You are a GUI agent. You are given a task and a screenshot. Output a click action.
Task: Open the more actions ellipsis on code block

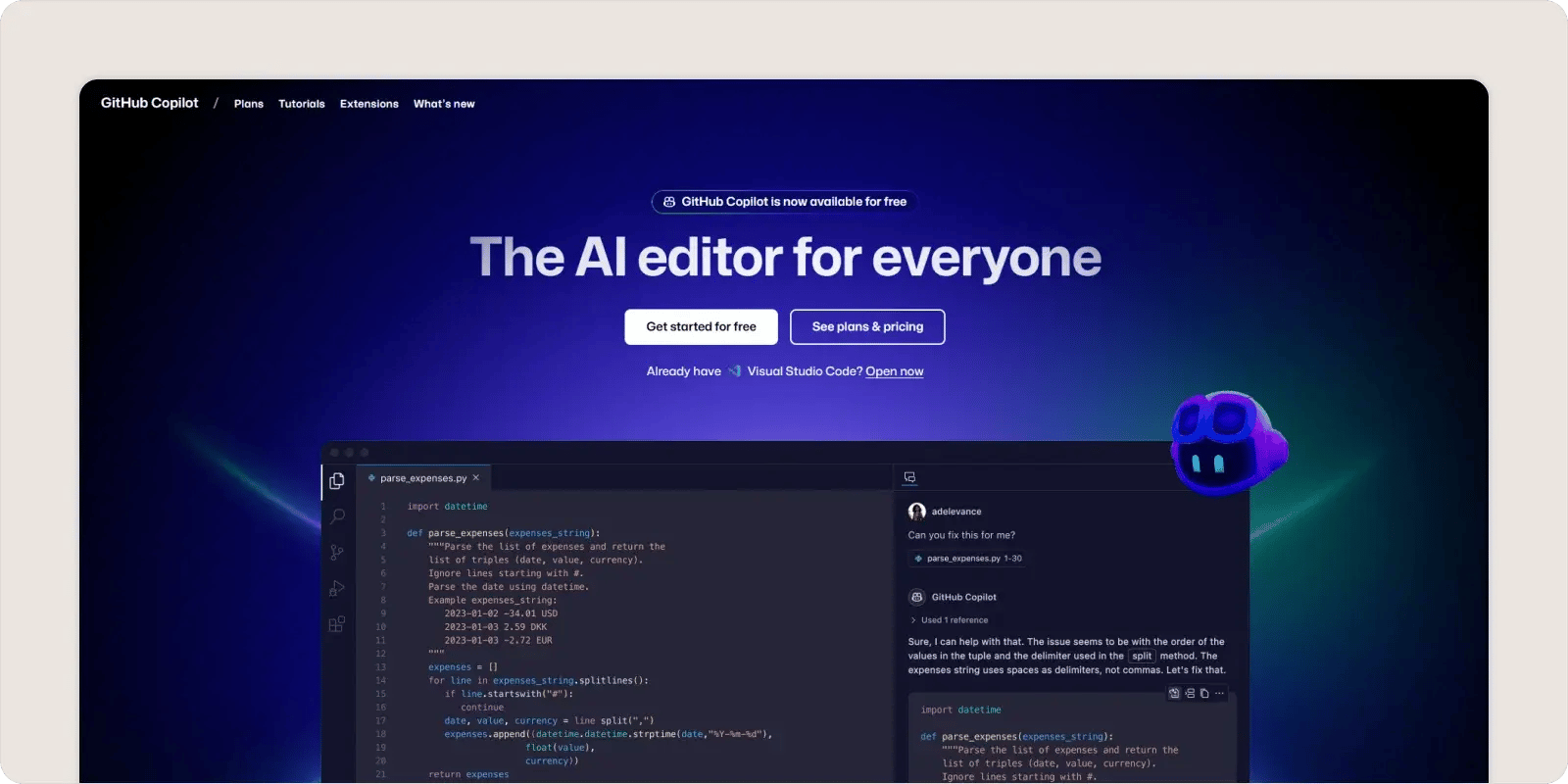click(1219, 693)
